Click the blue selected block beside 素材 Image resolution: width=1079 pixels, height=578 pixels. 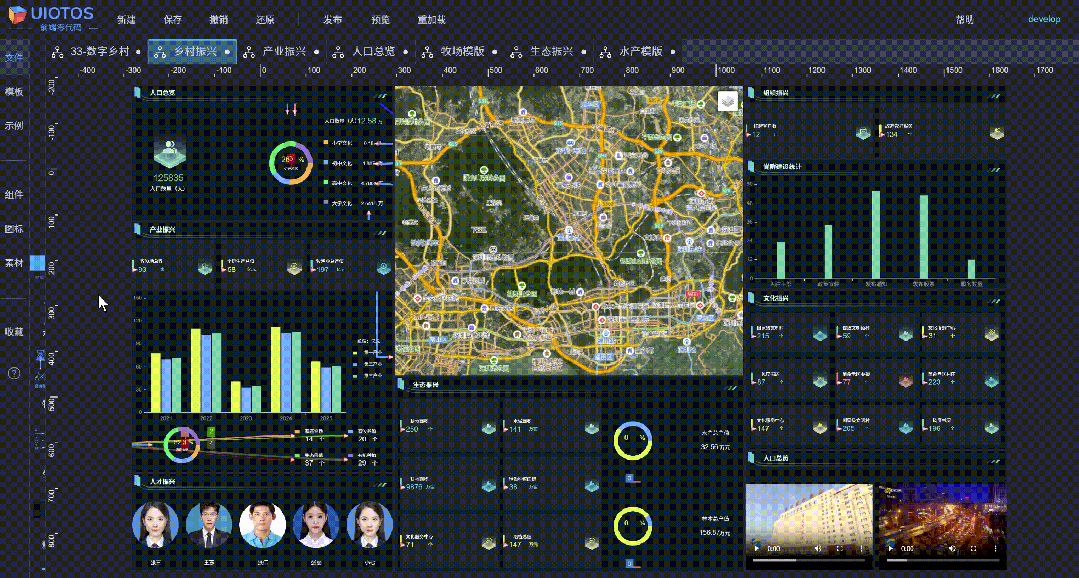click(x=37, y=263)
